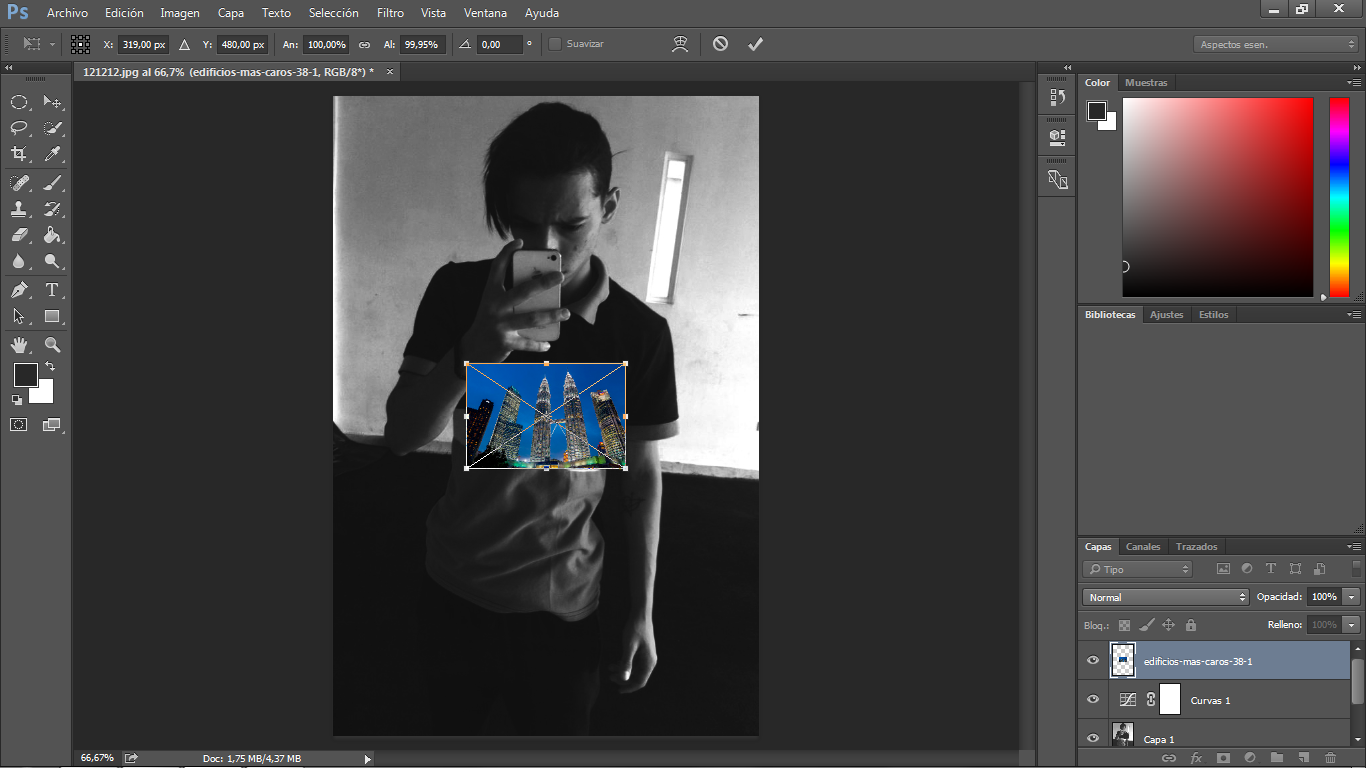The image size is (1366, 768).
Task: Open the Aspectos esen. workspace dropdown
Action: [x=1275, y=44]
